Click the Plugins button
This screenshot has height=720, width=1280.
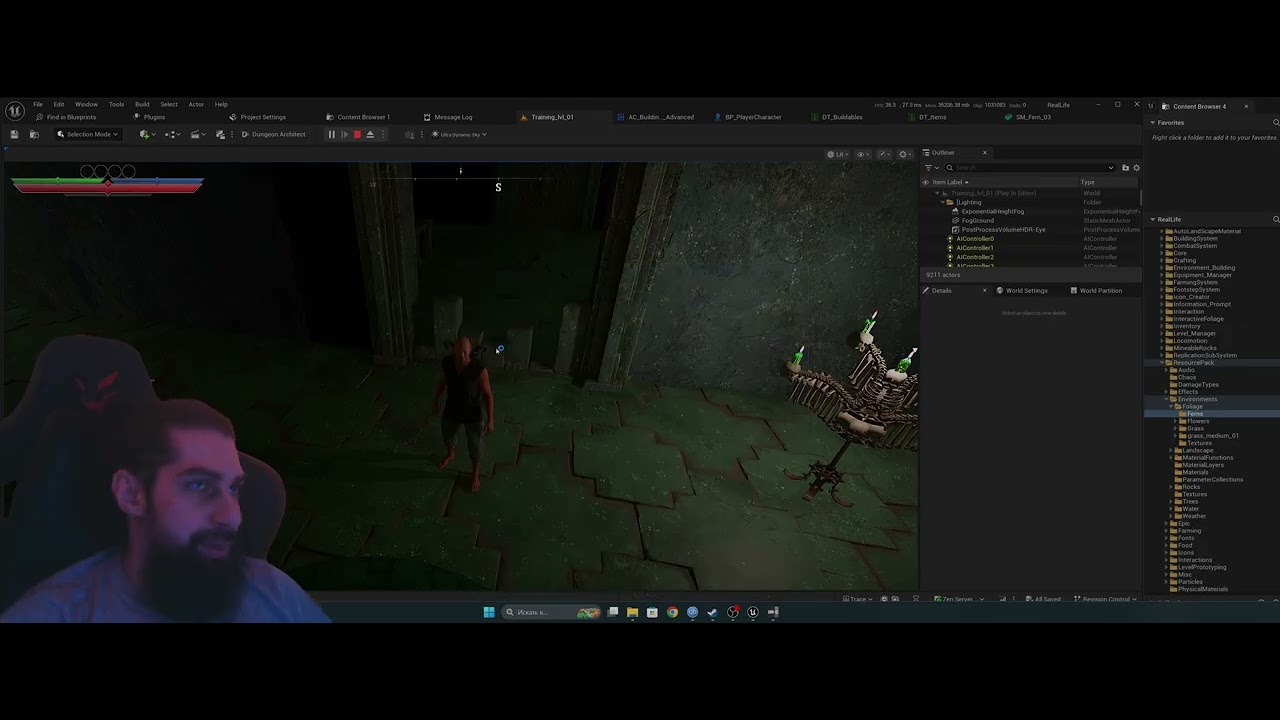[x=149, y=117]
